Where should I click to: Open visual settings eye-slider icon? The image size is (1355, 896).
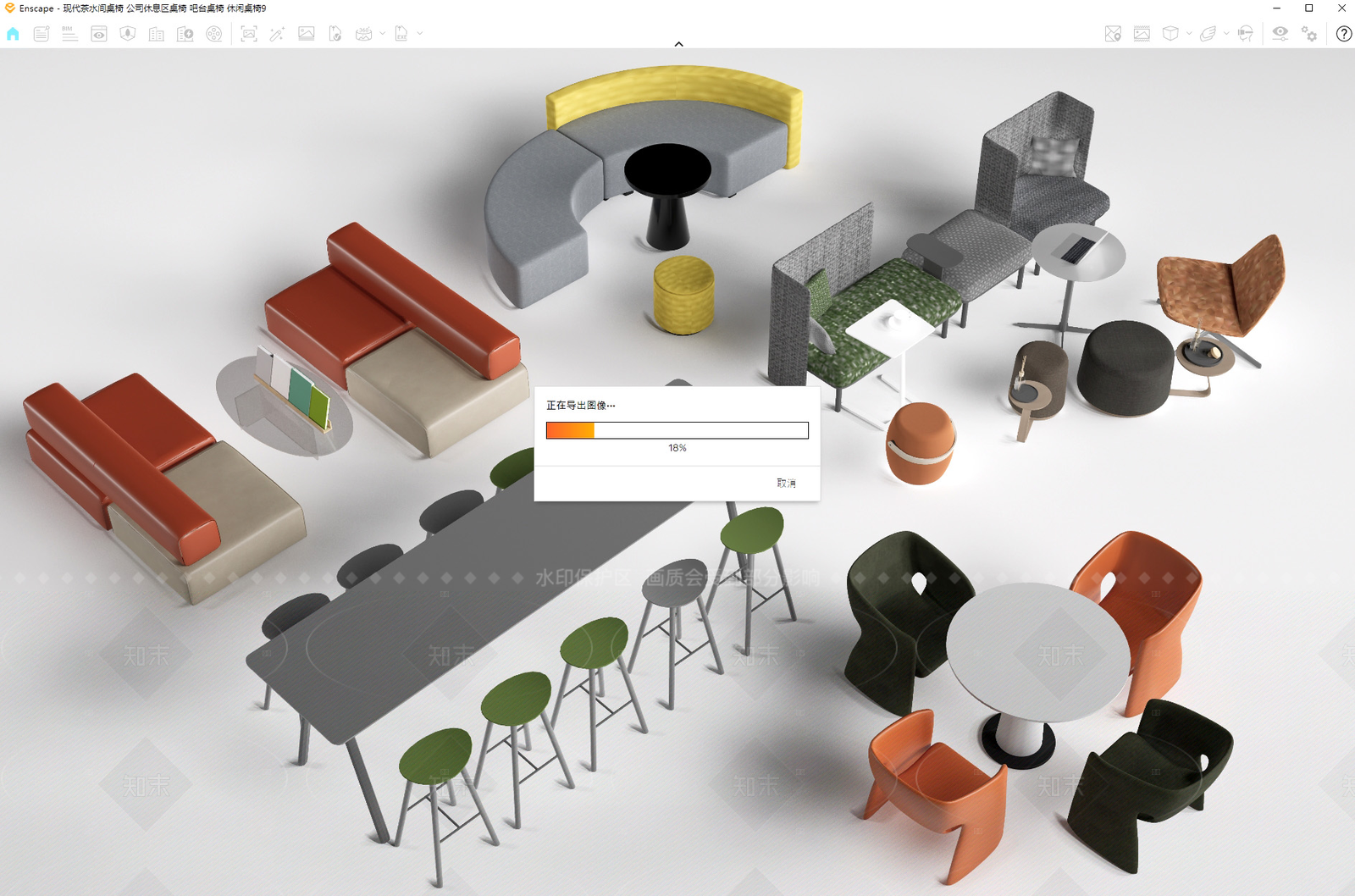point(1280,34)
